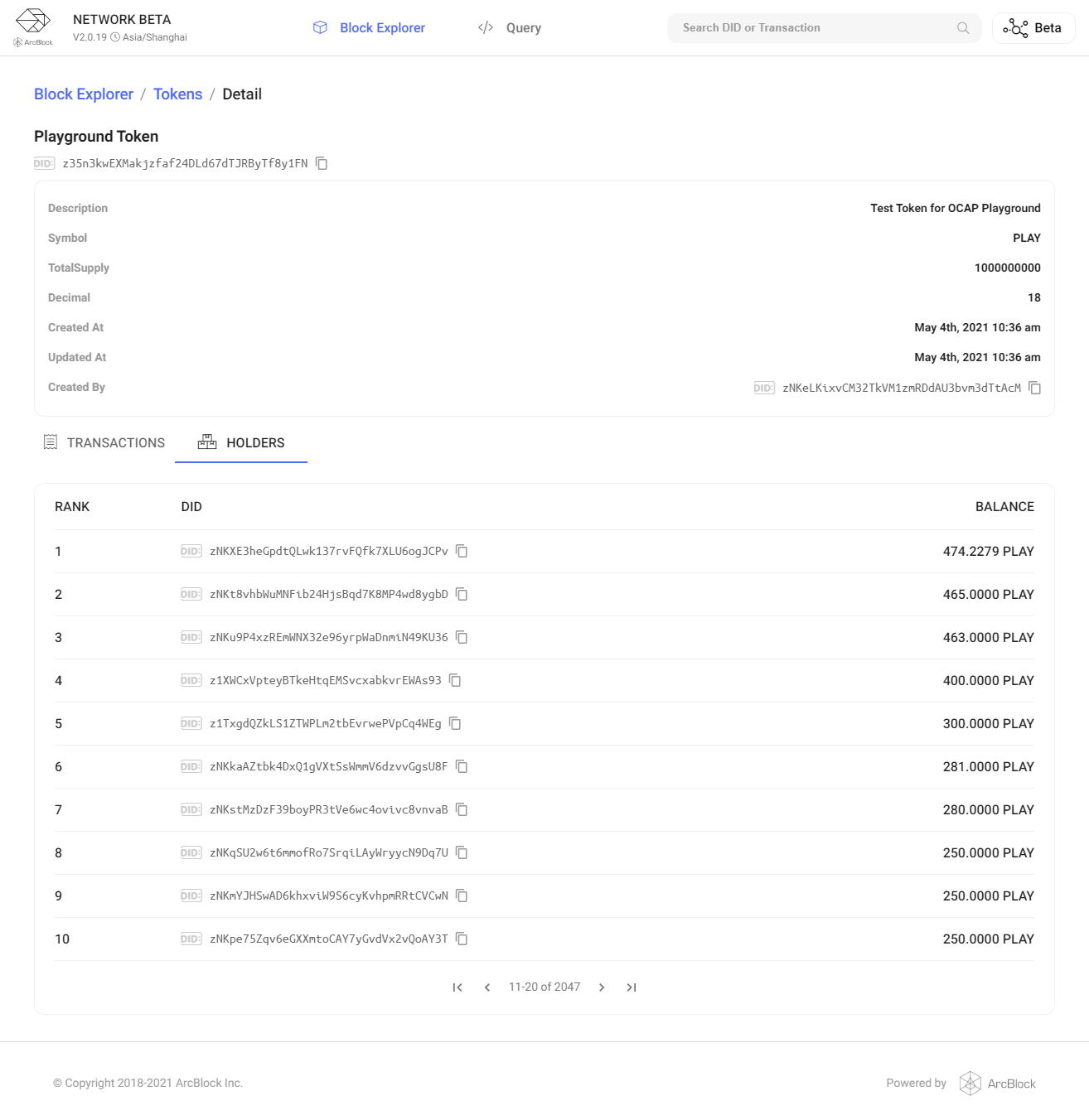Open Block Explorer from top navigation

pyautogui.click(x=369, y=28)
